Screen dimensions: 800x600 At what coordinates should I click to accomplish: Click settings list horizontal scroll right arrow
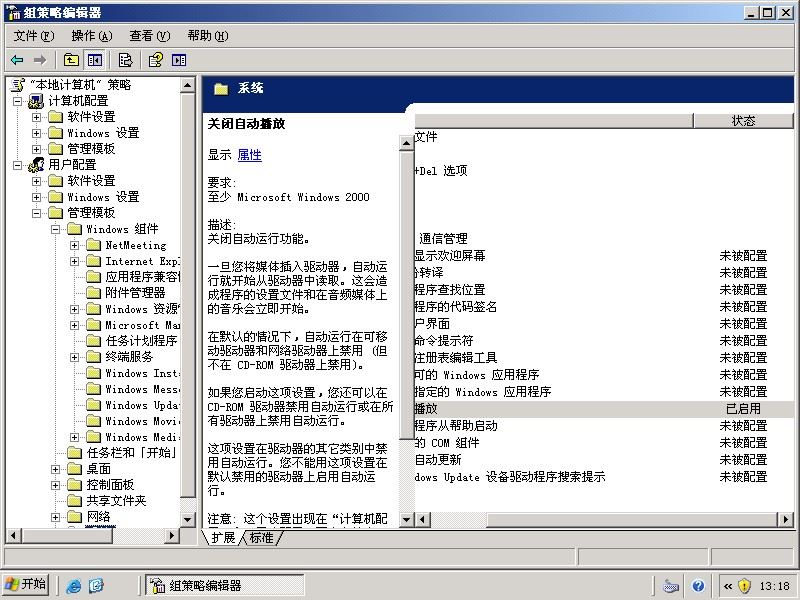[786, 520]
